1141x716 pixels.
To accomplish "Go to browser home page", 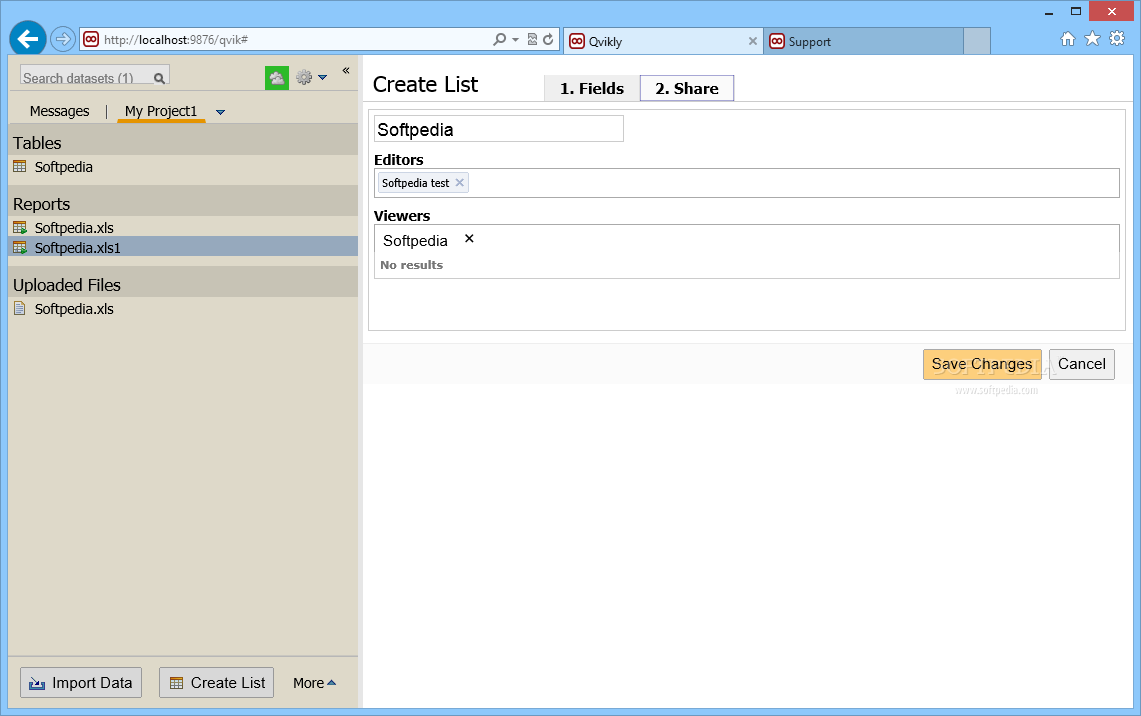I will tap(1068, 39).
